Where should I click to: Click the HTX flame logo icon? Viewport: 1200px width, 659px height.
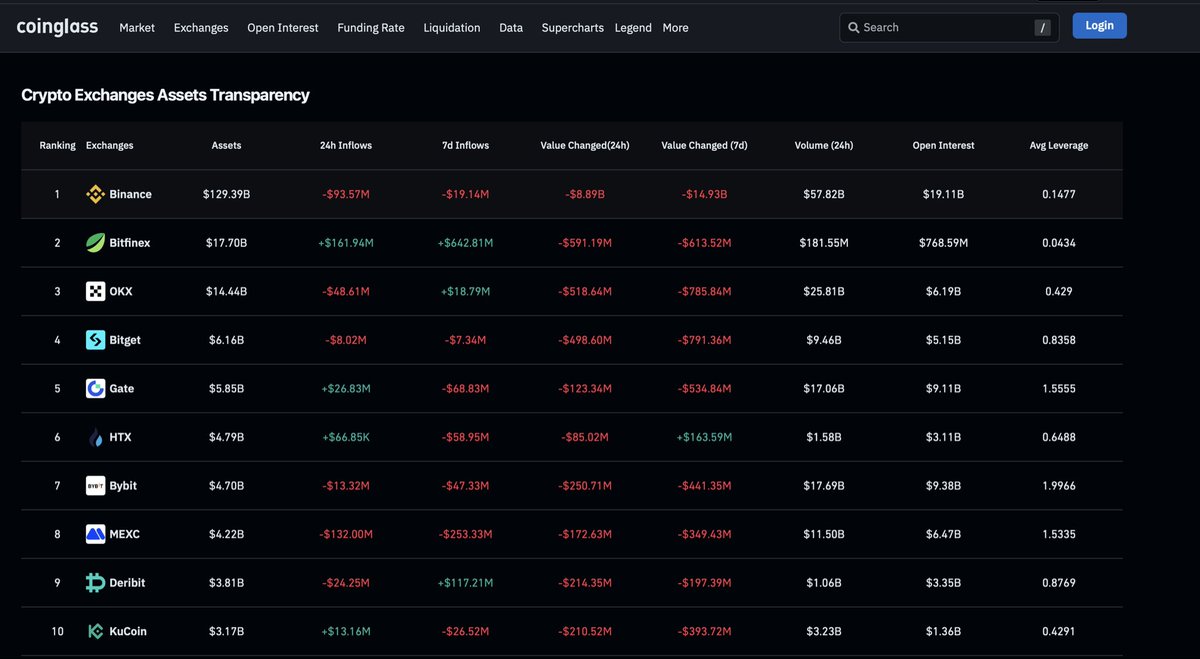95,437
